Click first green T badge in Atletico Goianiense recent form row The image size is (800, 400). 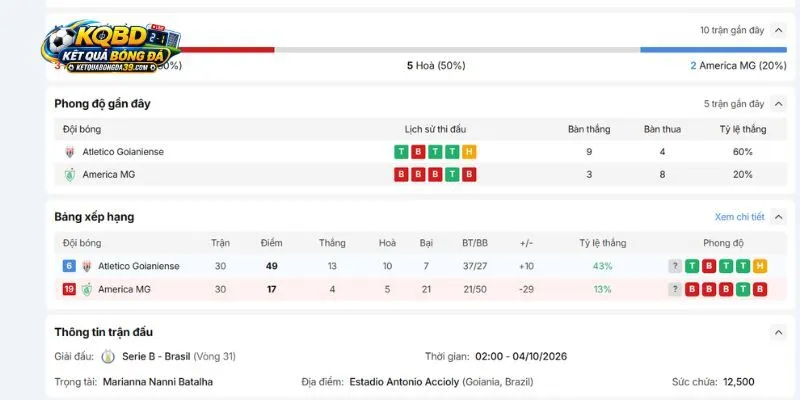coord(401,152)
